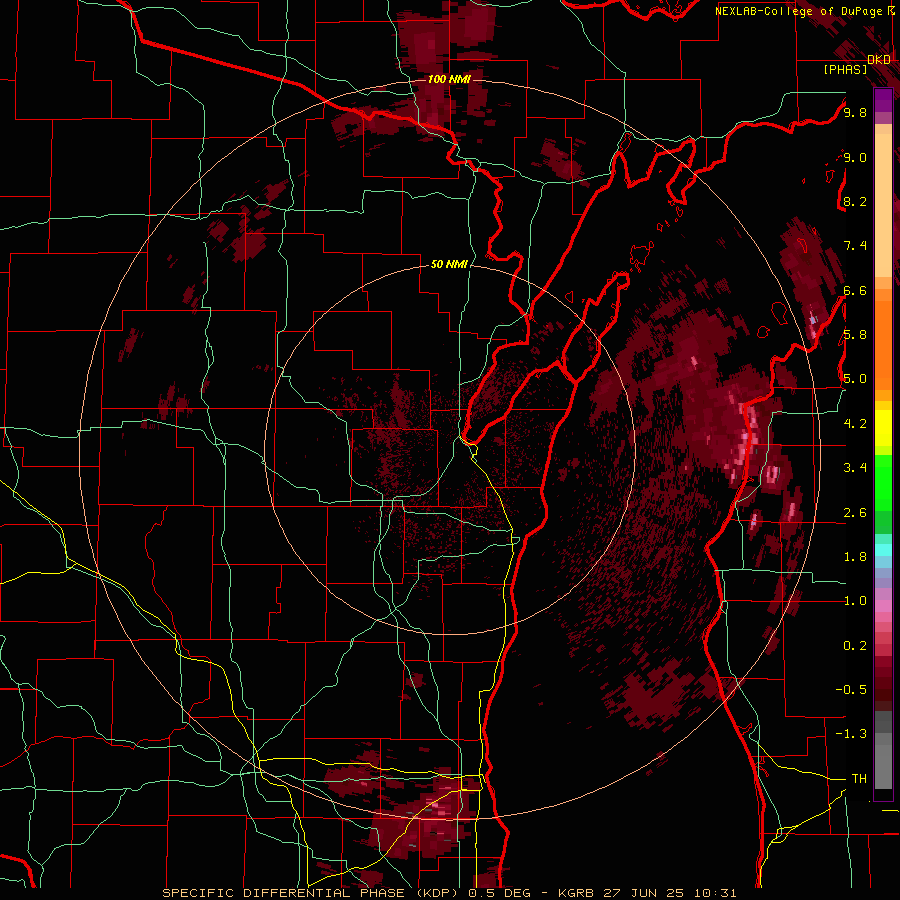900x900 pixels.
Task: Click the 9.8 value on the scale
Action: [855, 112]
